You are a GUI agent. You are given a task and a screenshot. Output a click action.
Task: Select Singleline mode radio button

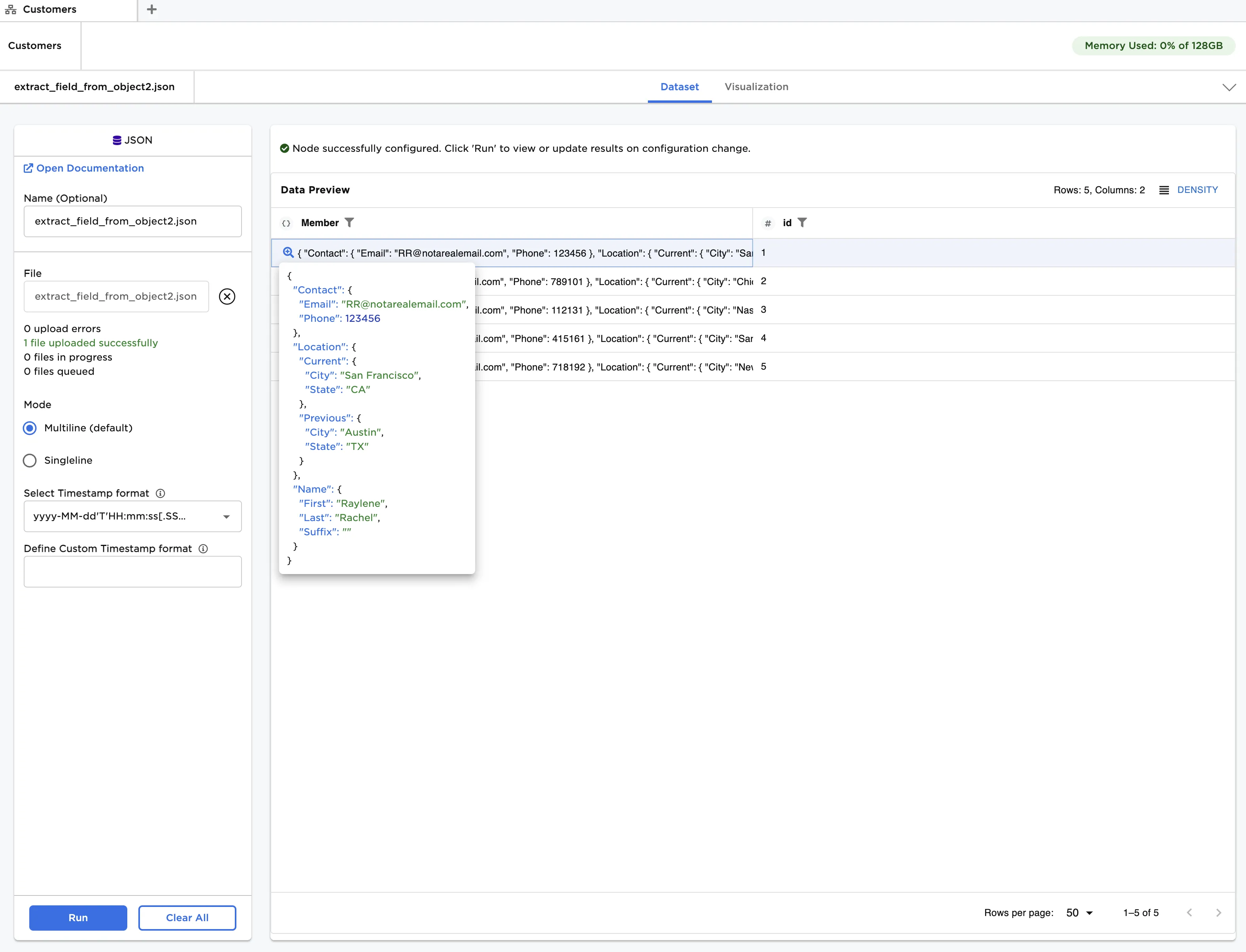click(30, 460)
